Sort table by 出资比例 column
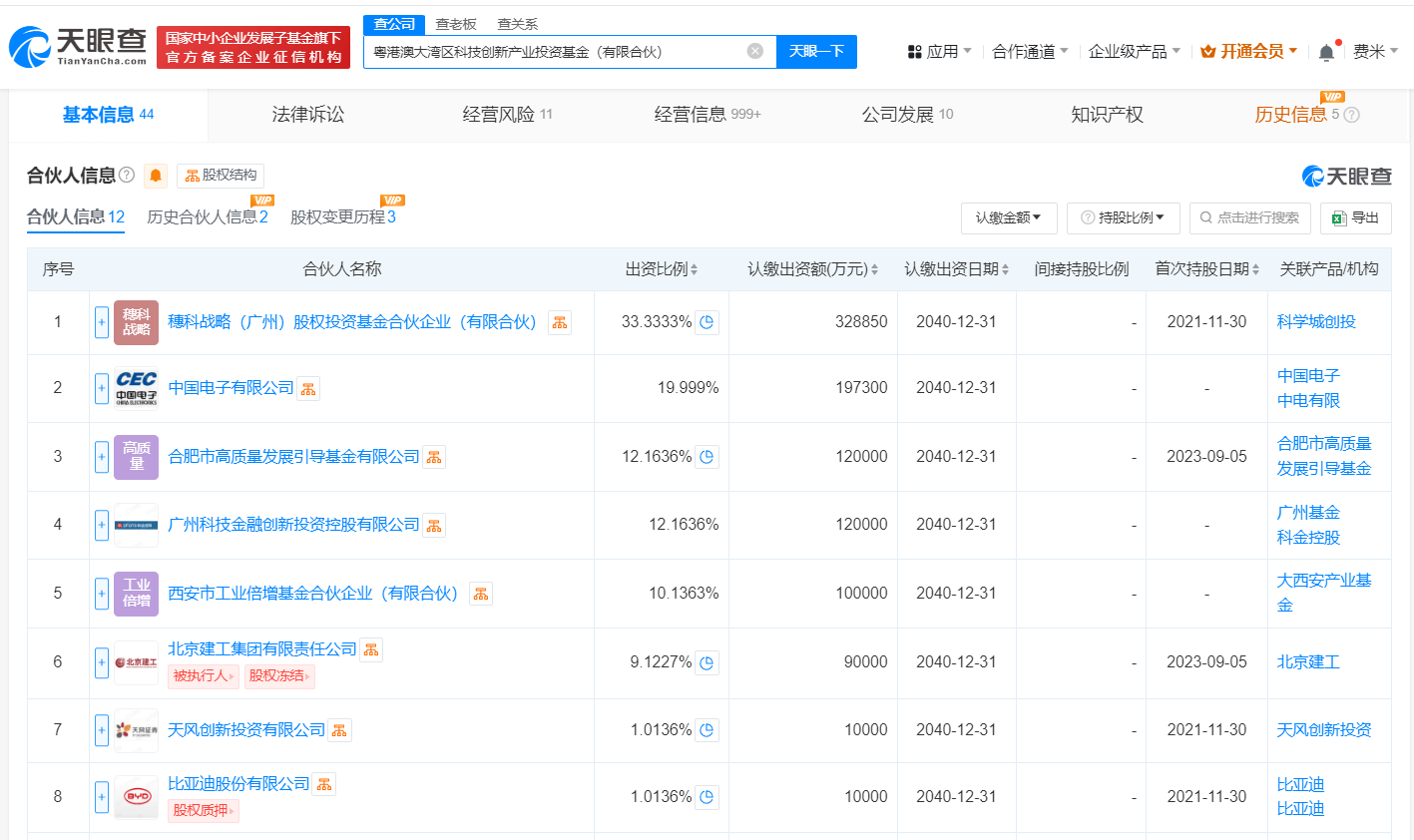 coord(662,269)
